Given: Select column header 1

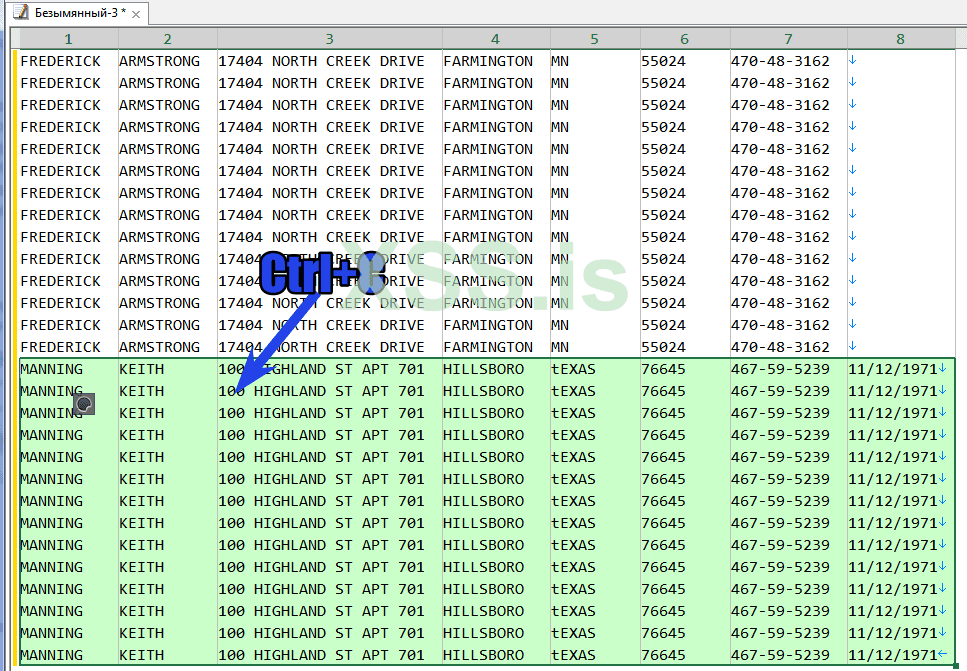Looking at the screenshot, I should click(68, 39).
